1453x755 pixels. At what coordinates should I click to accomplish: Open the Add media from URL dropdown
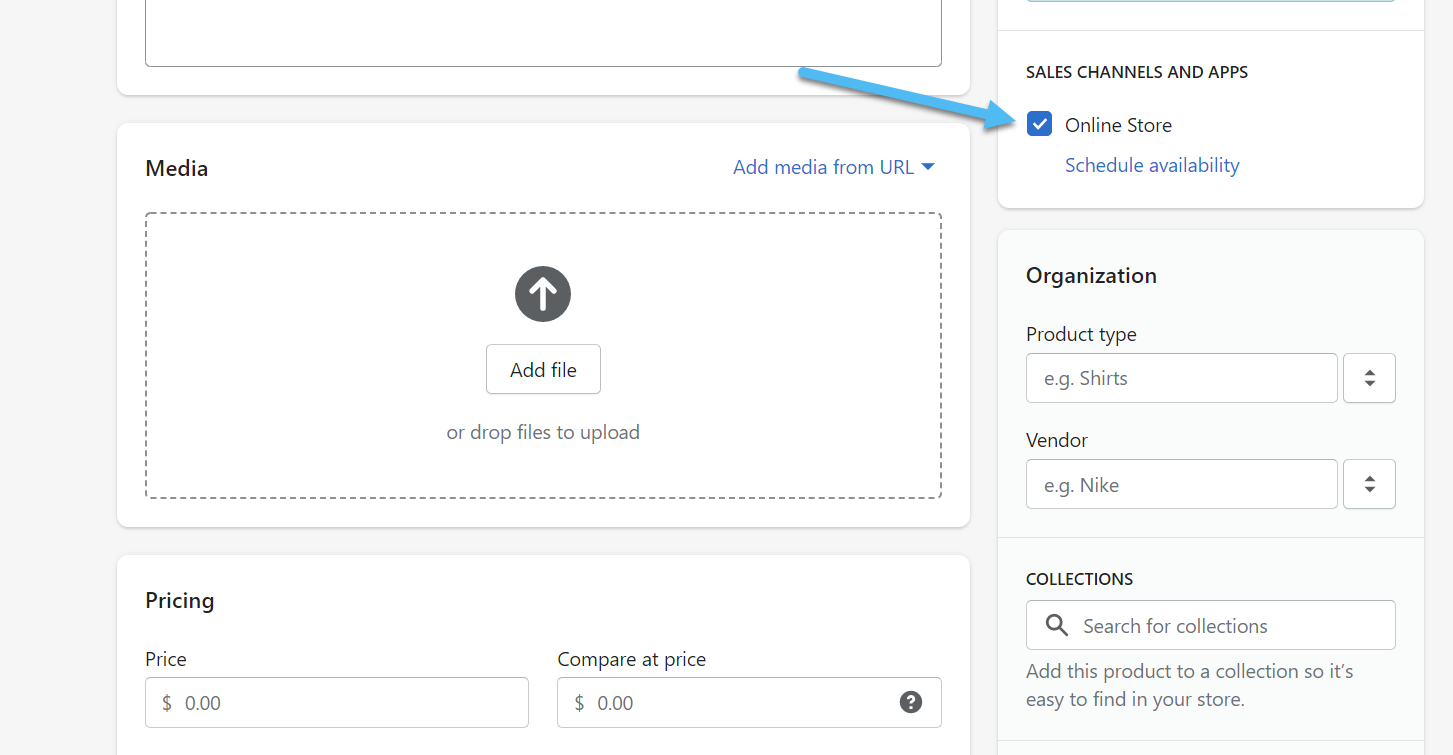click(x=833, y=167)
